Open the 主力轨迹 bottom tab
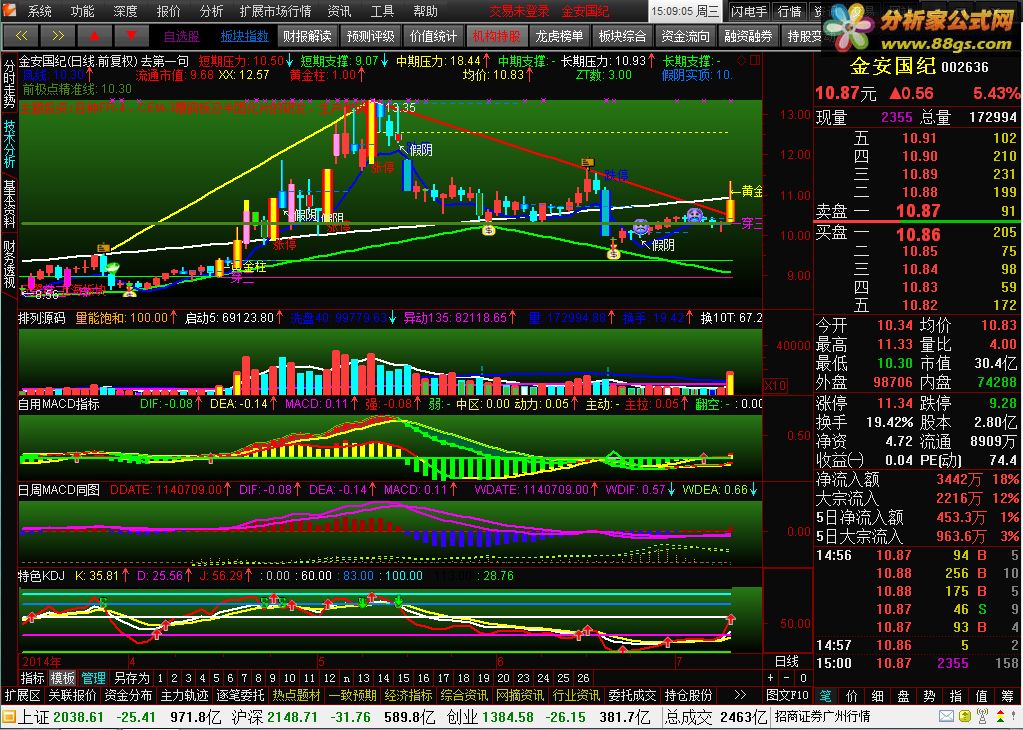The width and height of the screenshot is (1023, 730). [184, 695]
